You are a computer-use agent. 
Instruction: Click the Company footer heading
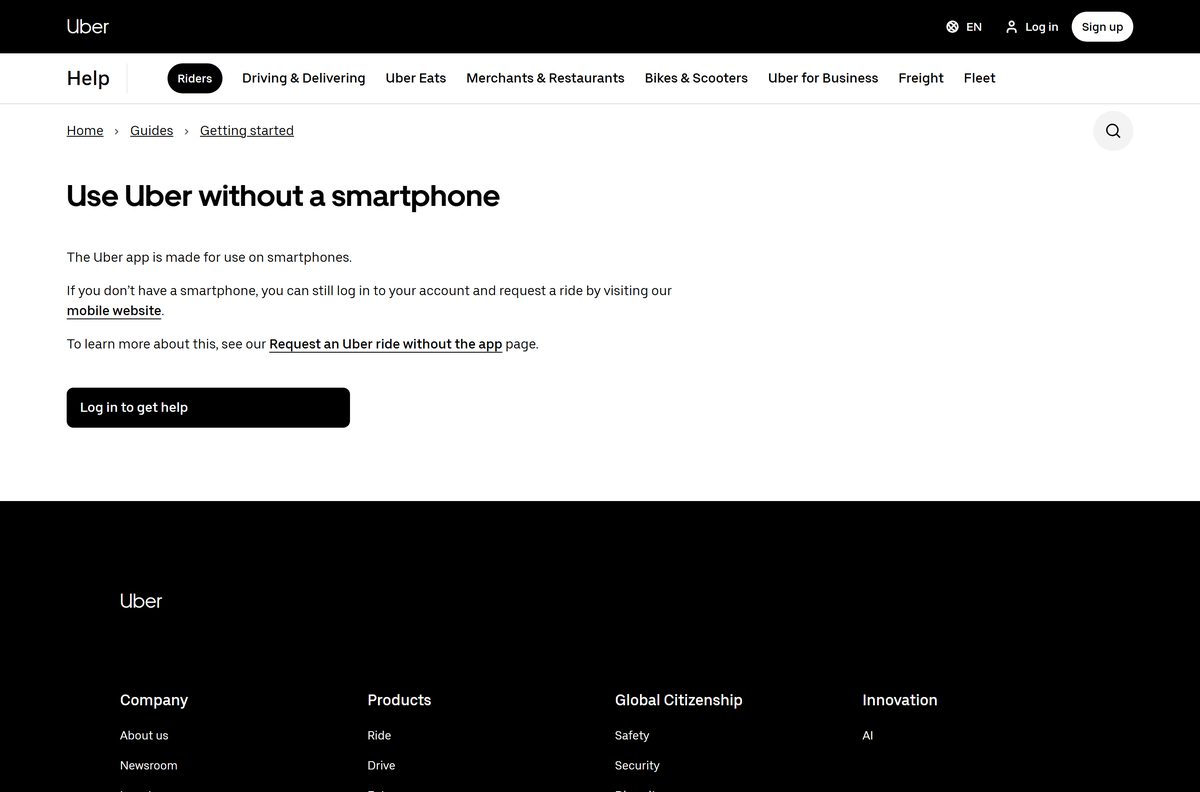click(x=154, y=700)
